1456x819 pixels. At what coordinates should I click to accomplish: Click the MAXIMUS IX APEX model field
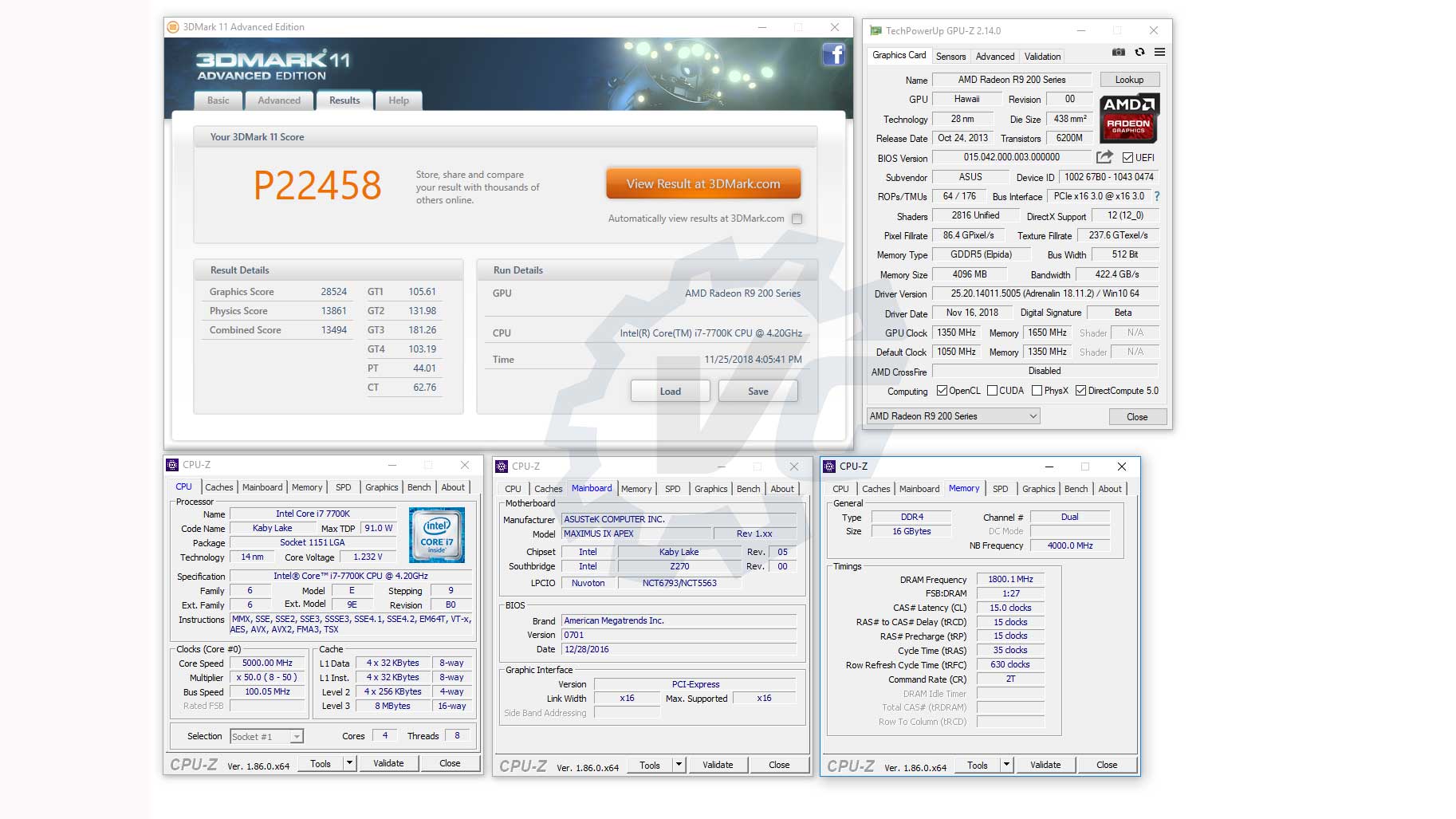636,534
